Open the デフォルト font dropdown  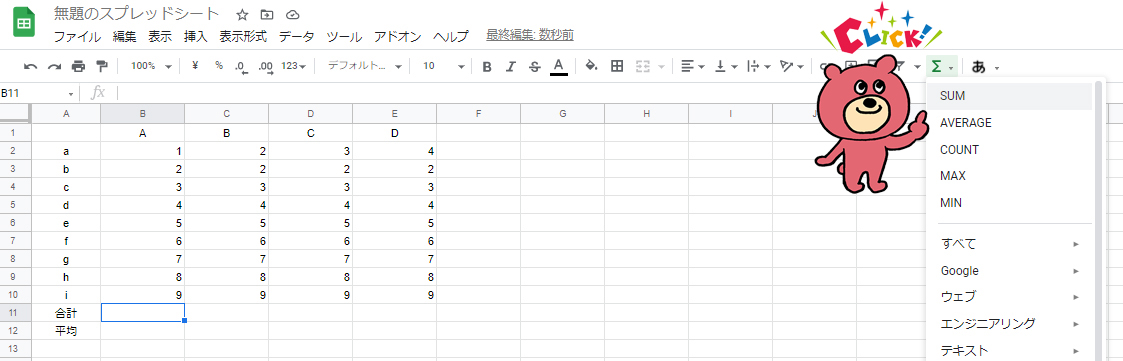365,66
